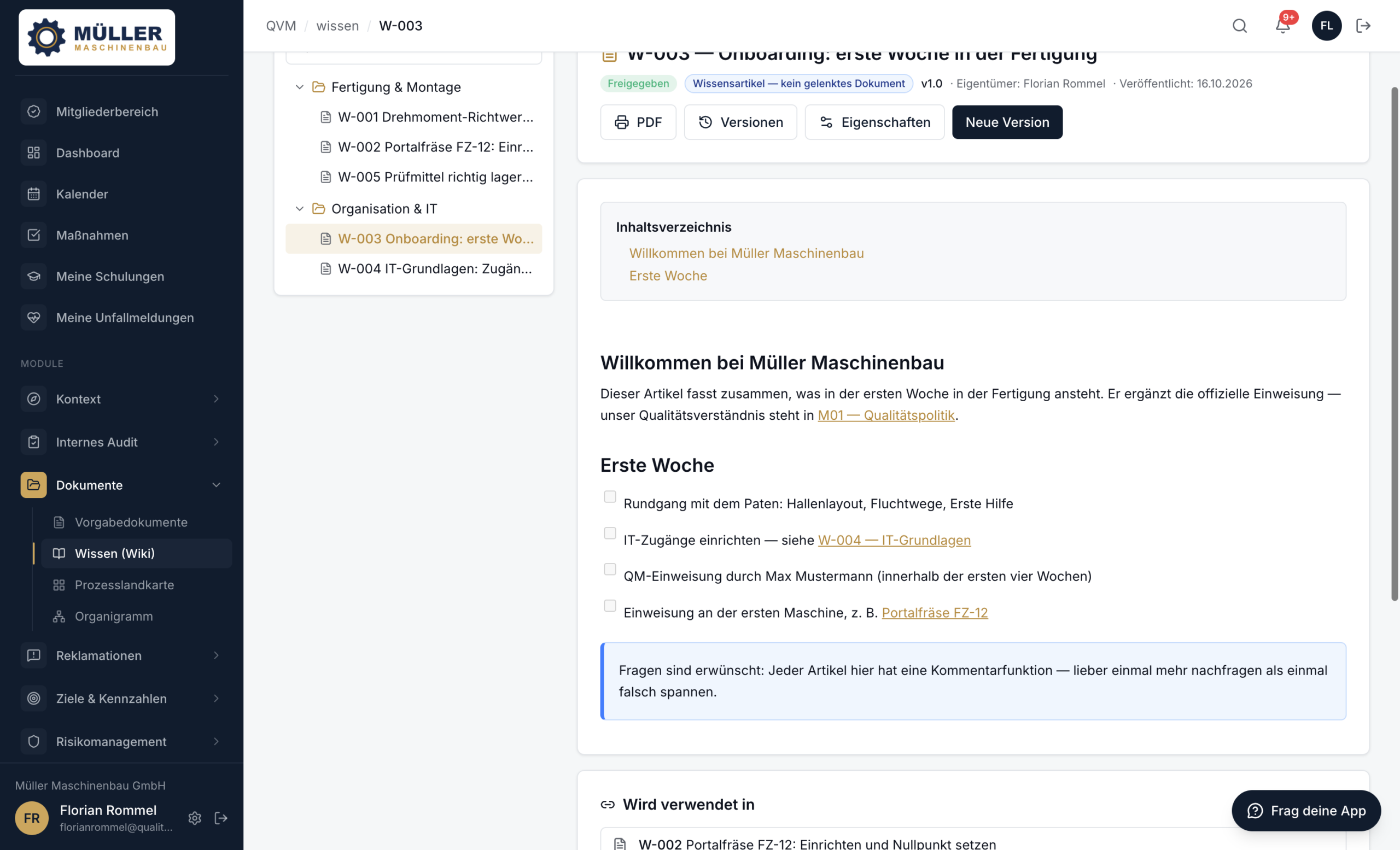Jump to Erste Woche in Inhaltsverzeichnis
The image size is (1400, 850).
pyautogui.click(x=668, y=275)
